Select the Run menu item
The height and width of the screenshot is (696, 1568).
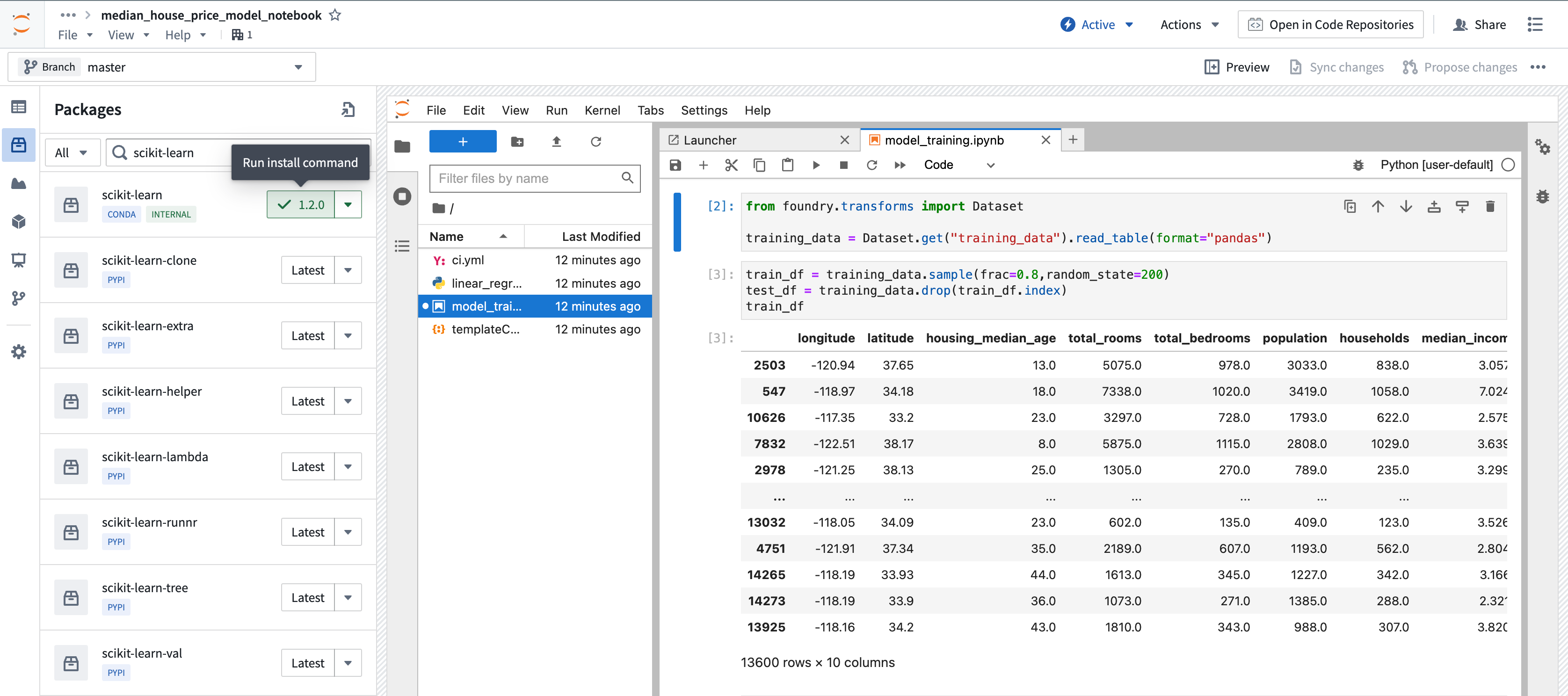556,109
